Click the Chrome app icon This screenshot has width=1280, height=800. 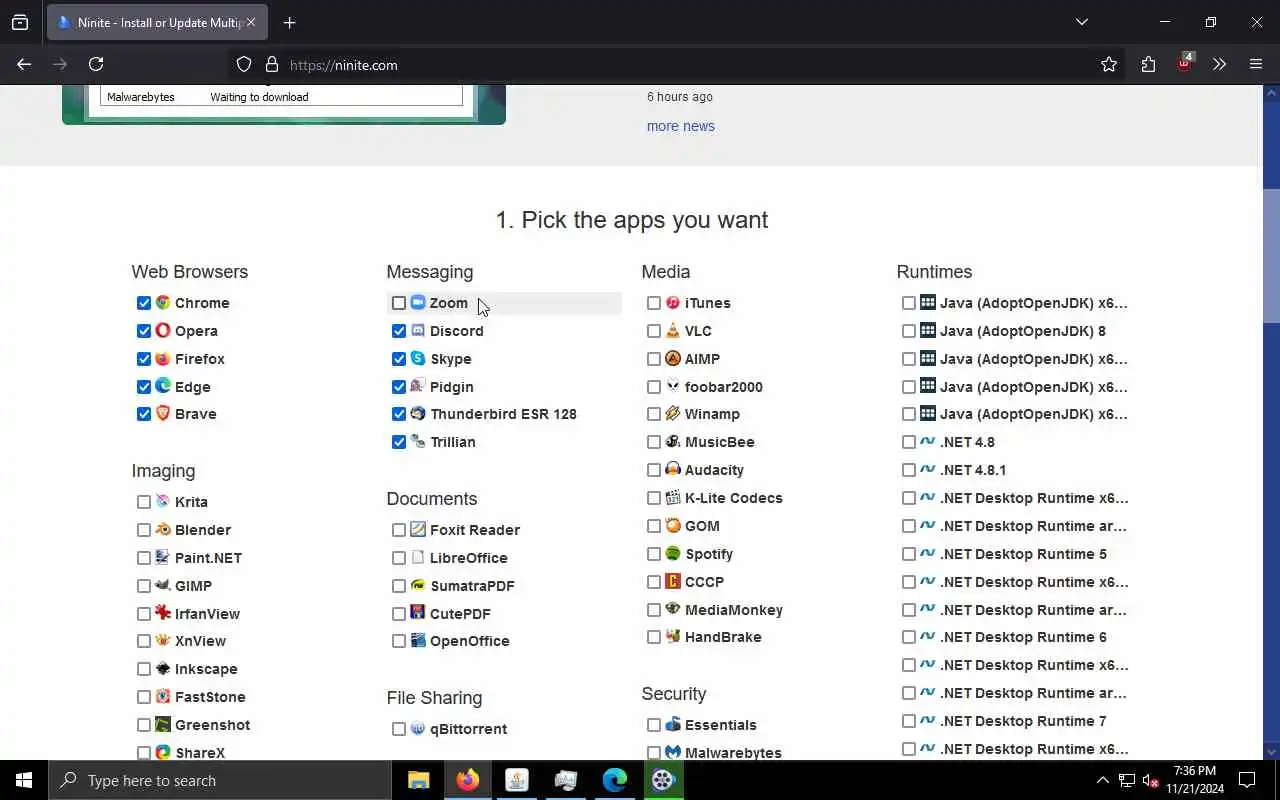163,302
